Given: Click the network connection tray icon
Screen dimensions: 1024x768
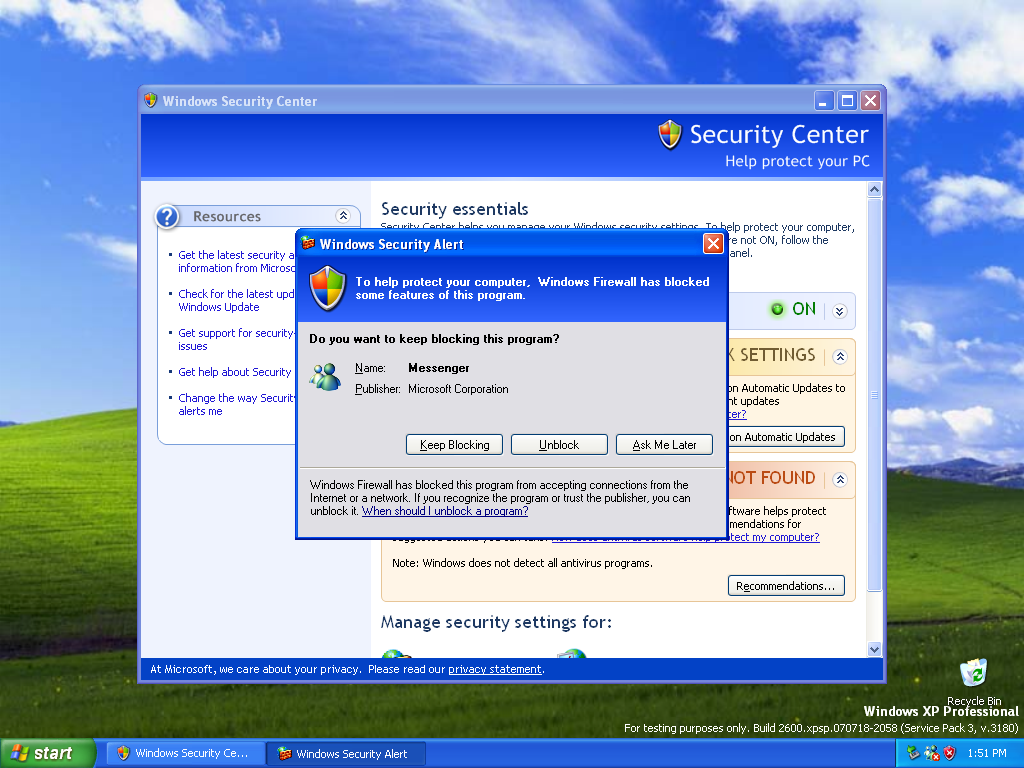Looking at the screenshot, I should (x=932, y=753).
